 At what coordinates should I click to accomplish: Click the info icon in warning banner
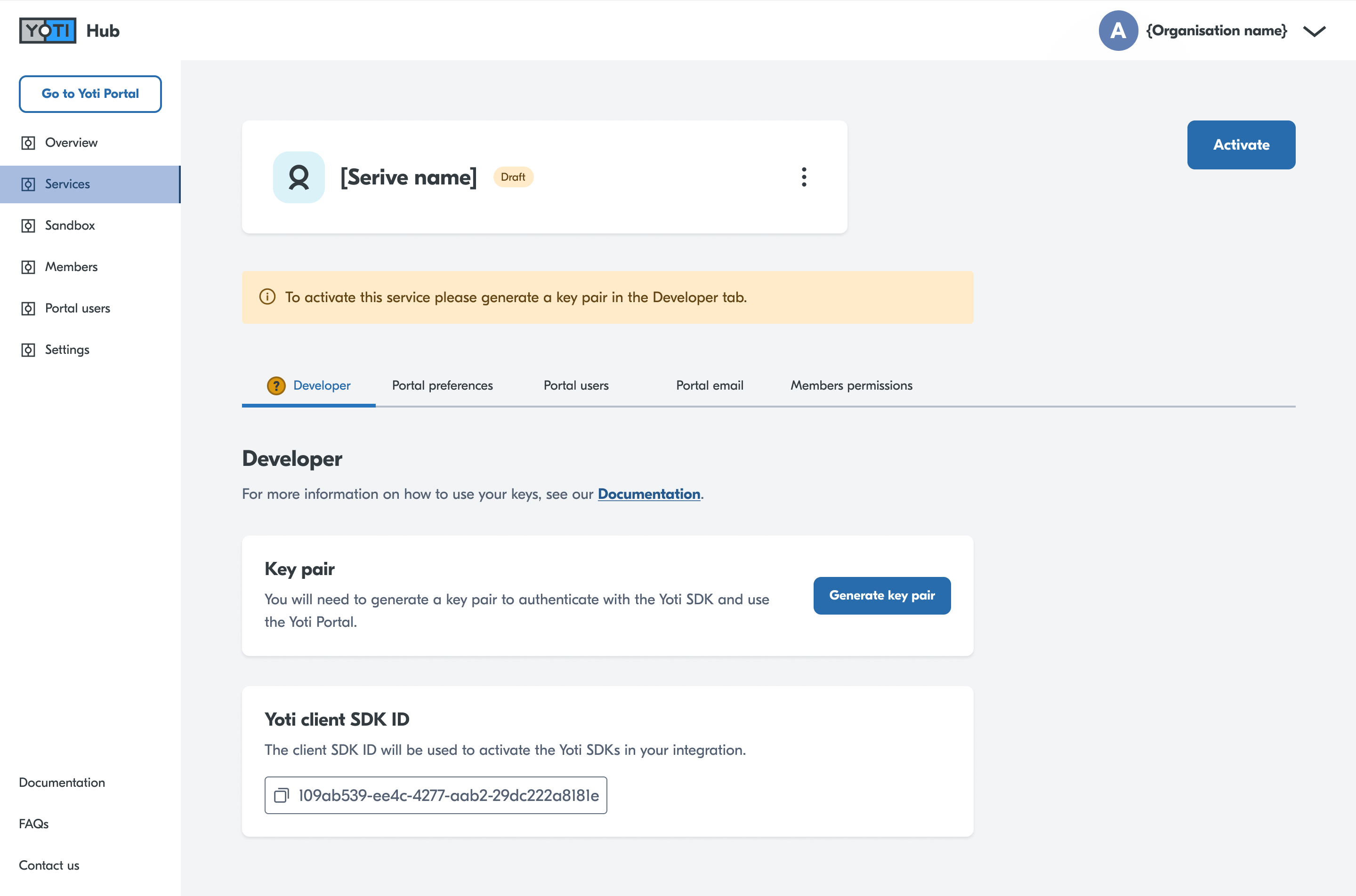pos(267,297)
